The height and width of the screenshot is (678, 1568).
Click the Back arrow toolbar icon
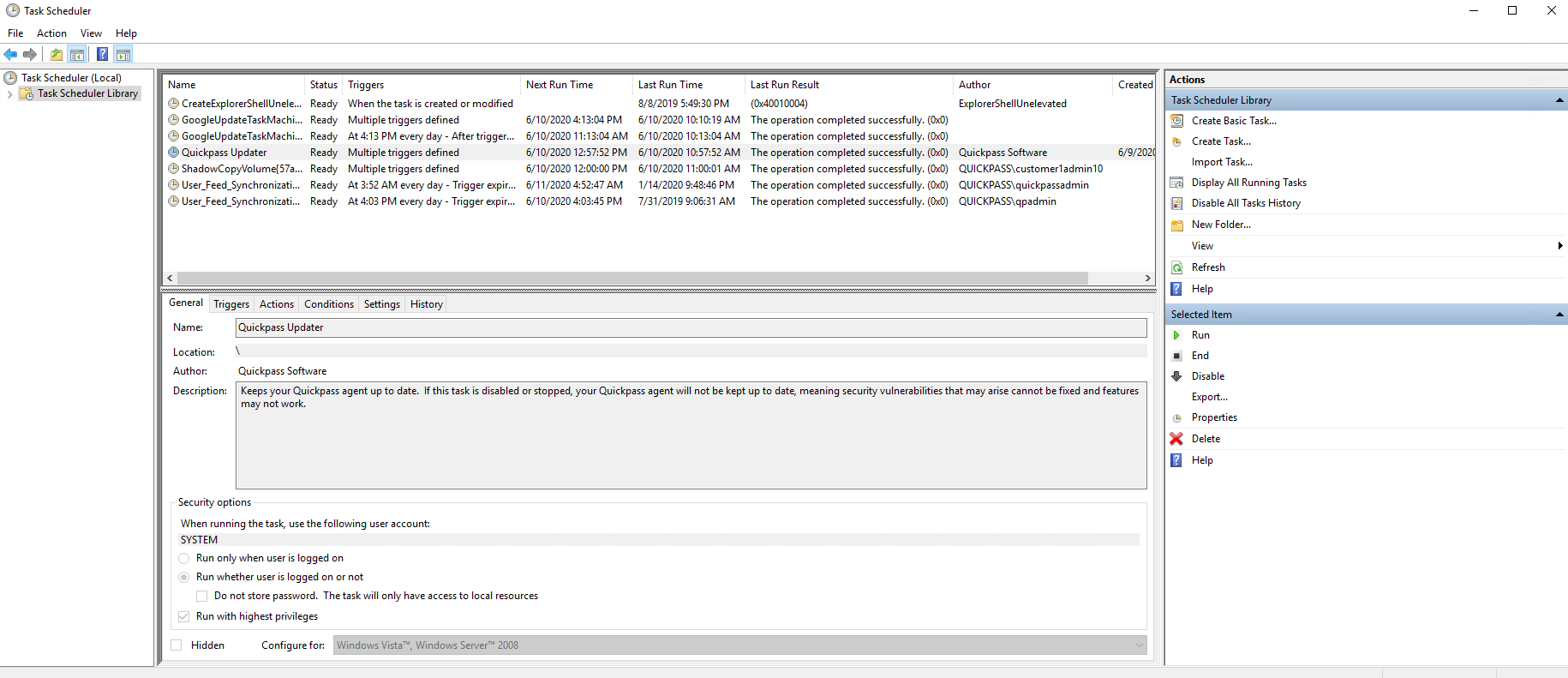coord(10,55)
